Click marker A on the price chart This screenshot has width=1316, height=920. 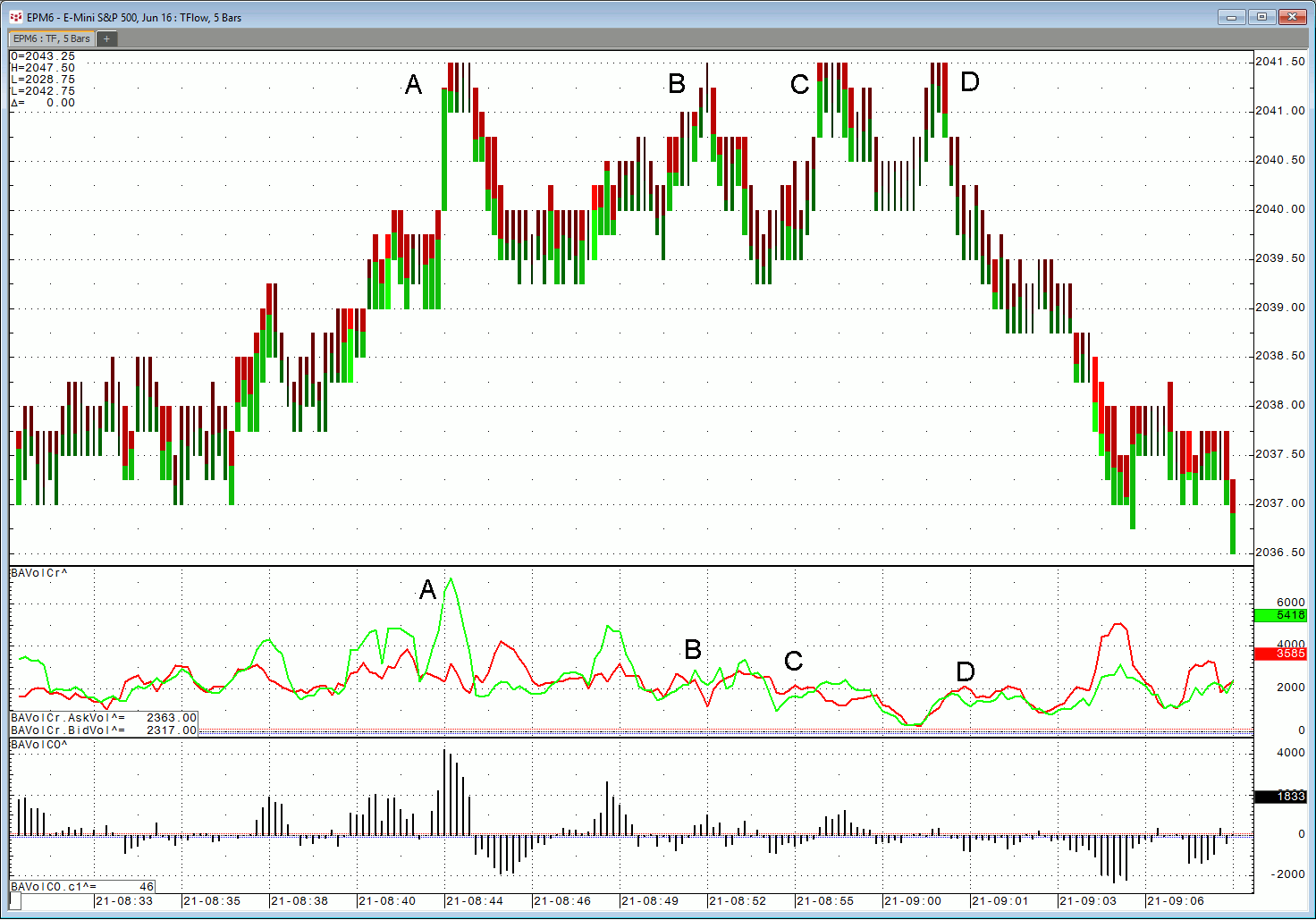click(413, 85)
